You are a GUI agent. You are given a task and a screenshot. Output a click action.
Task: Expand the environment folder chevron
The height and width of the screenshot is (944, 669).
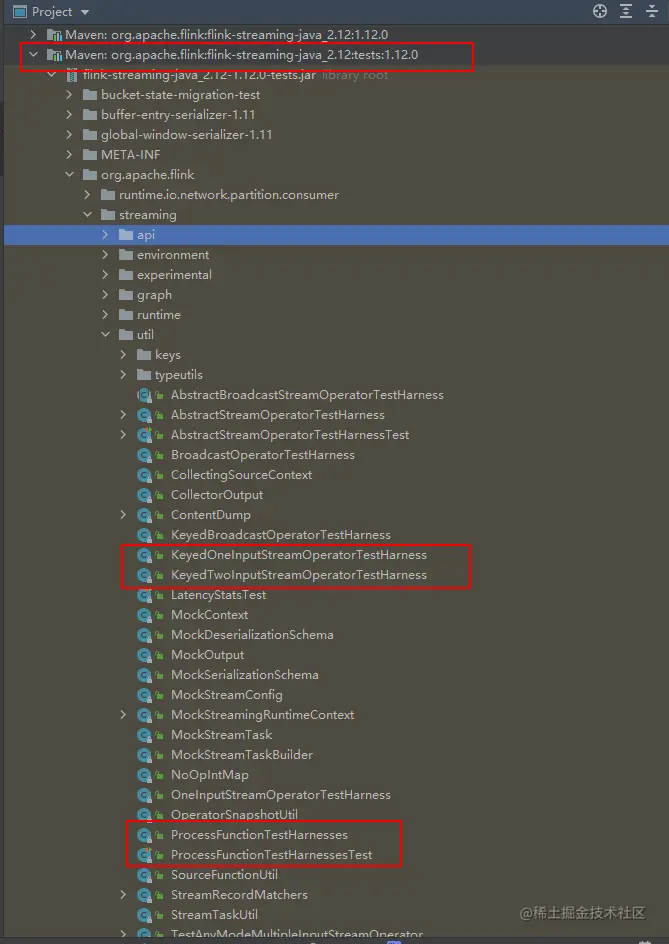(x=105, y=255)
